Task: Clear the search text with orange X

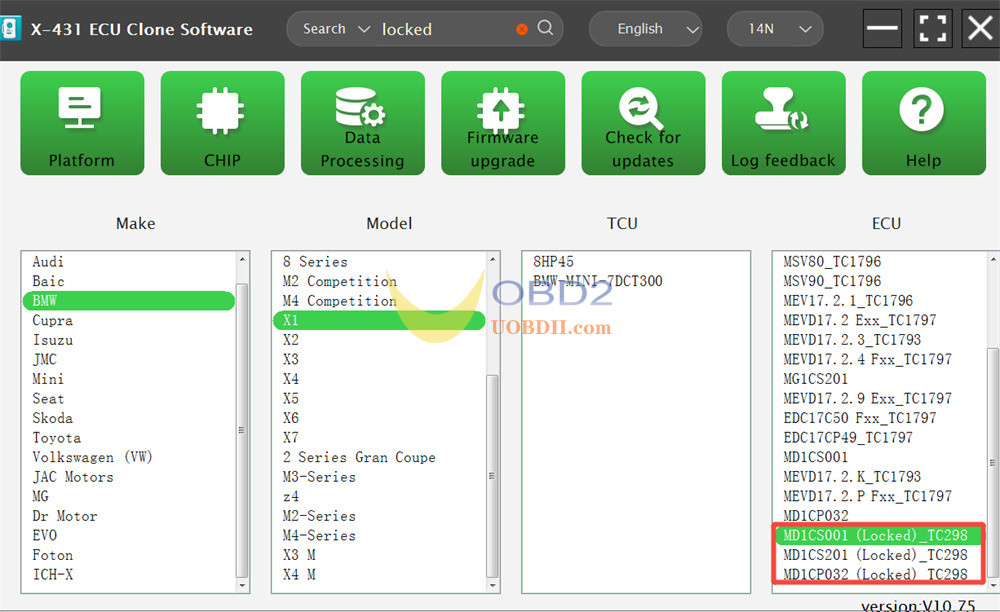Action: point(522,29)
